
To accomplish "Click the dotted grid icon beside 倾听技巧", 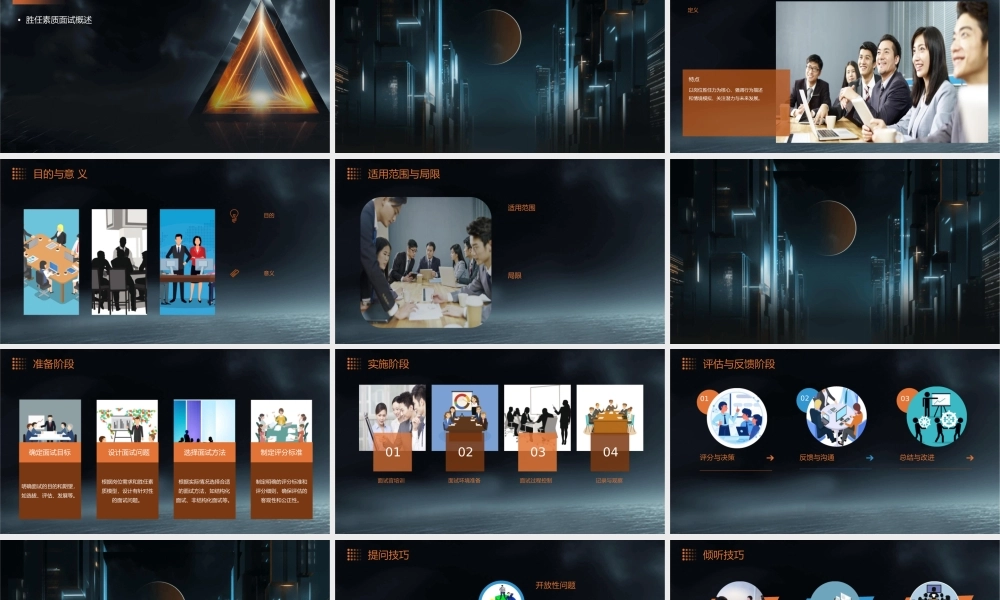I will (689, 555).
